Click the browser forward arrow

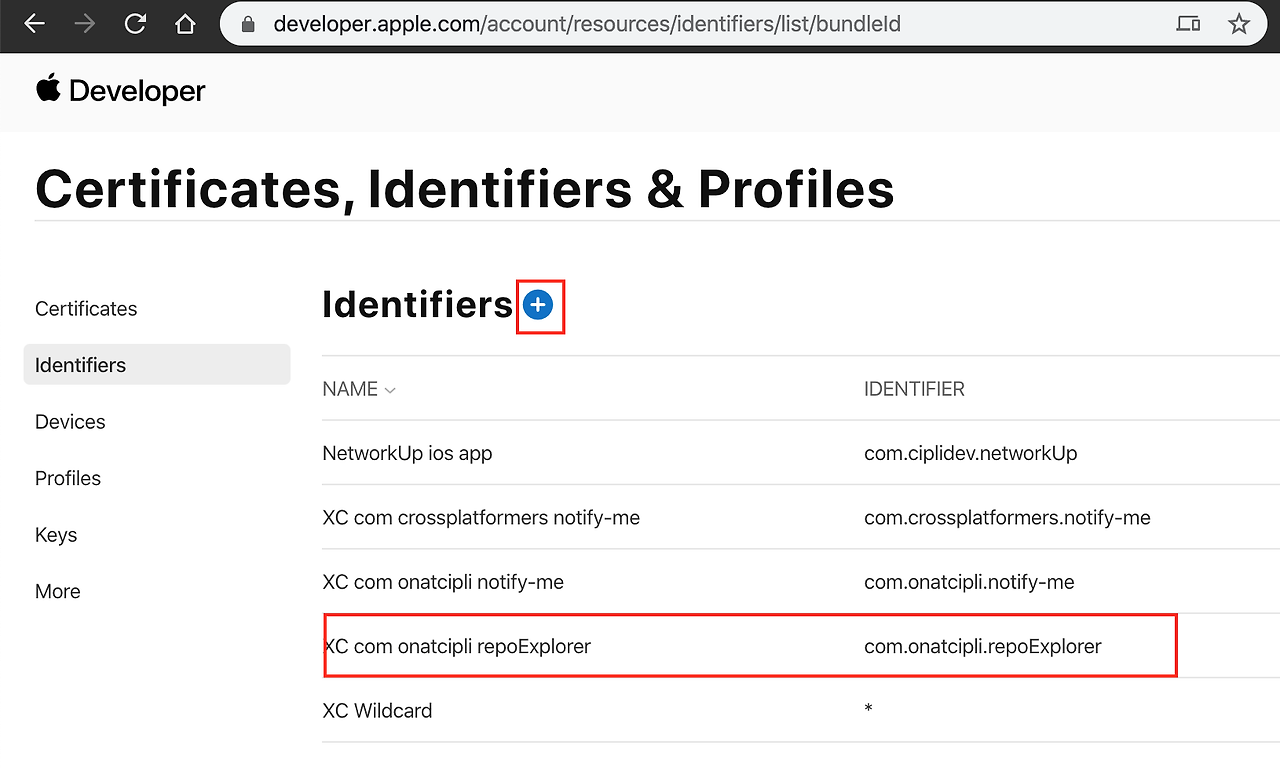point(85,24)
